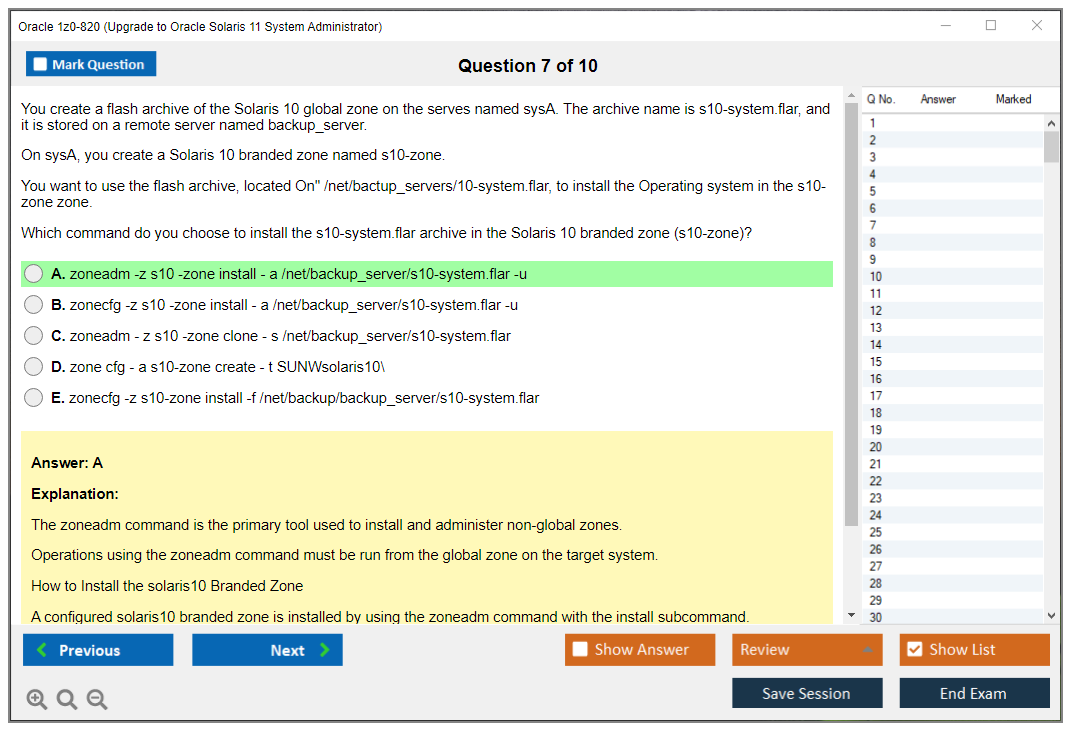The image size is (1075, 735).
Task: Click the Marked column header
Action: [x=1013, y=99]
